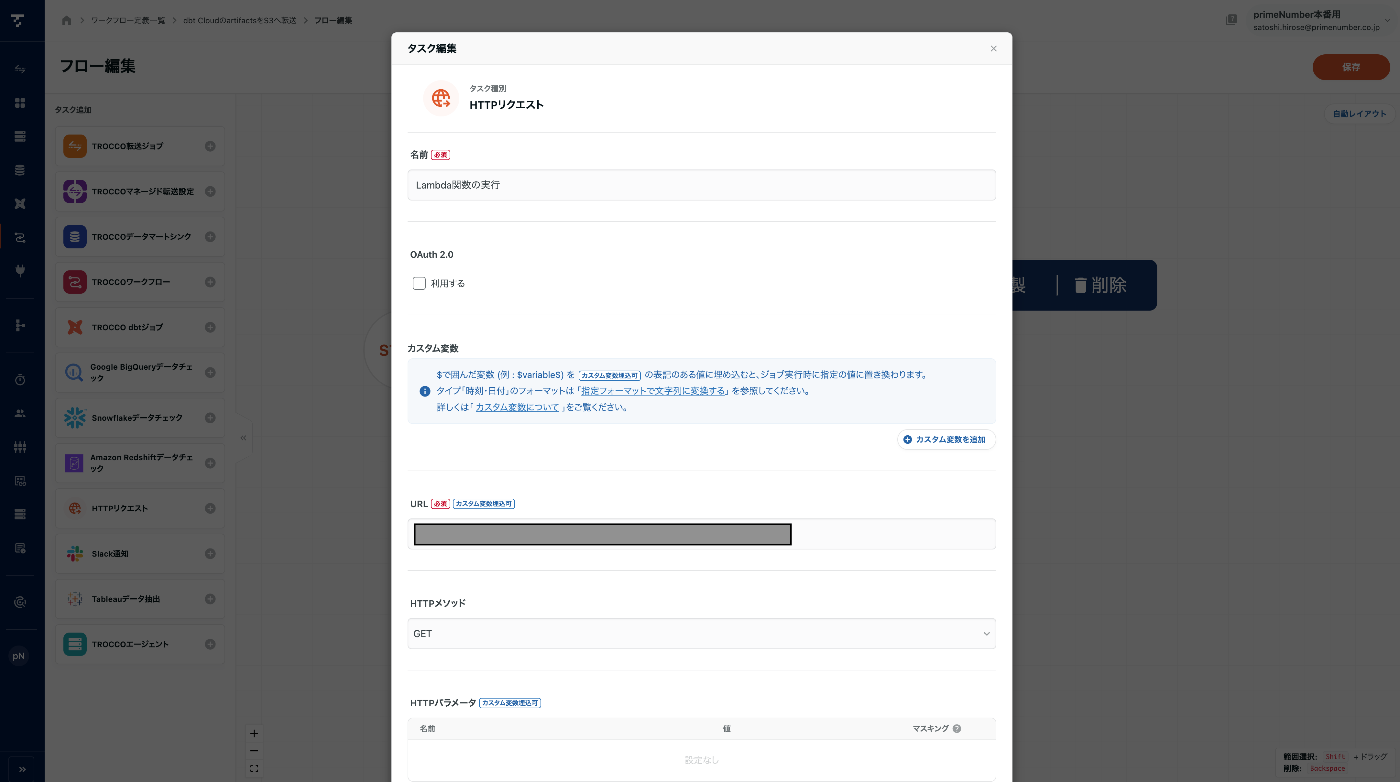Click the help icon beside マスキング

point(957,729)
